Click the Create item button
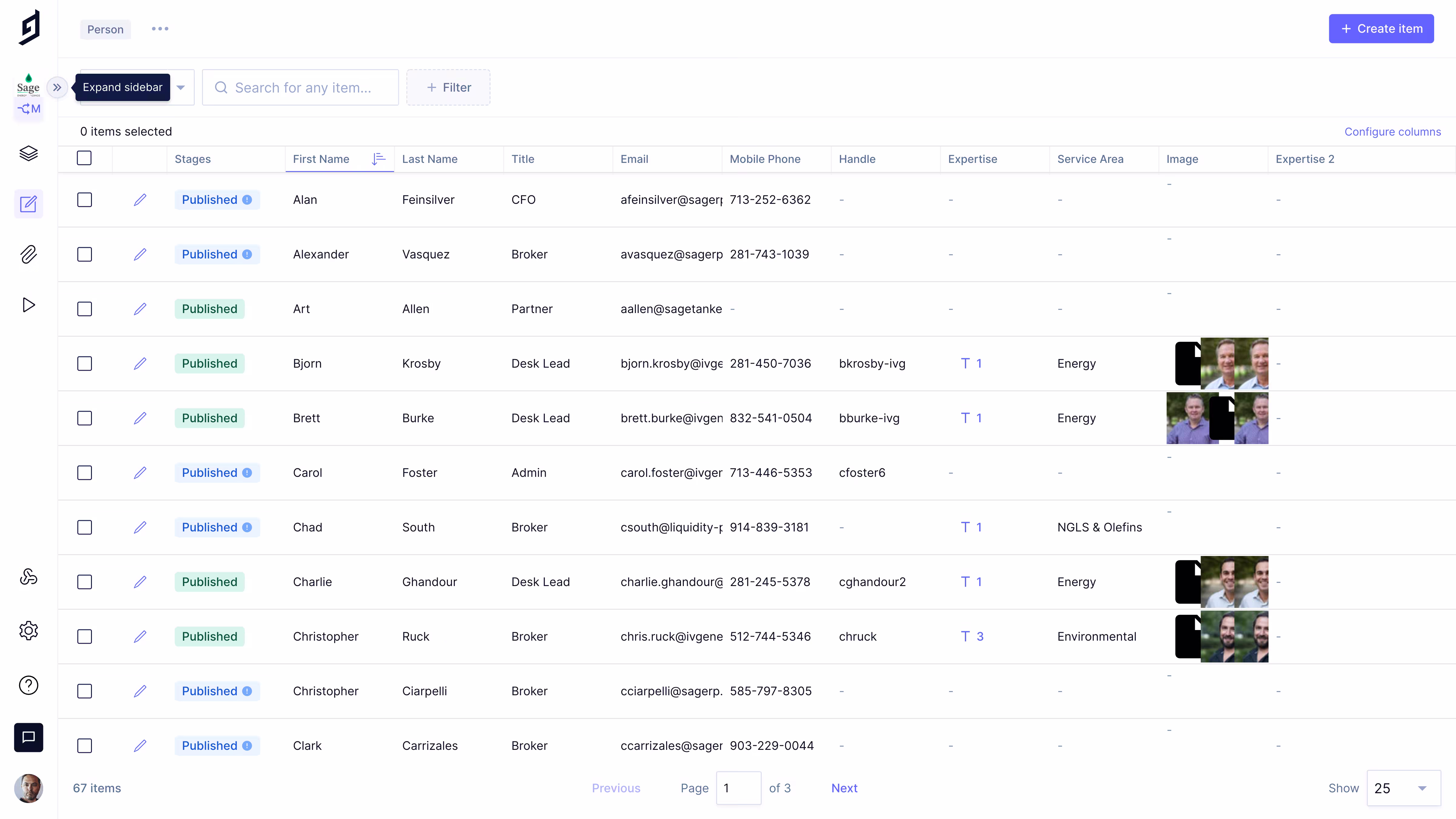Image resolution: width=1456 pixels, height=819 pixels. 1381,29
